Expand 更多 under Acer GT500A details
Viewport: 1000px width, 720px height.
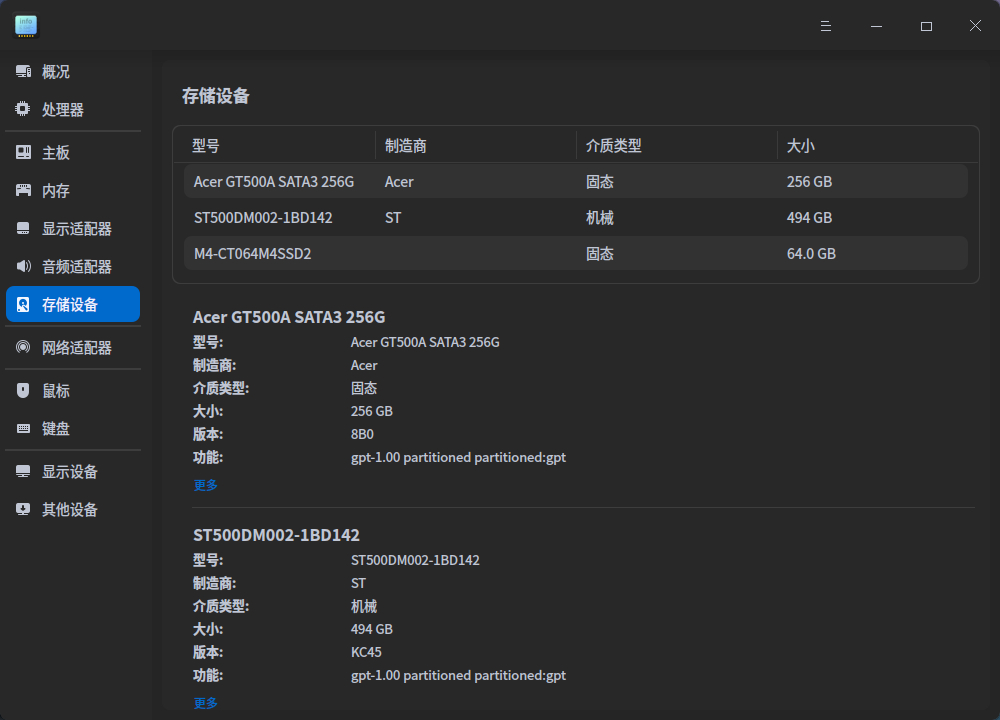tap(205, 485)
